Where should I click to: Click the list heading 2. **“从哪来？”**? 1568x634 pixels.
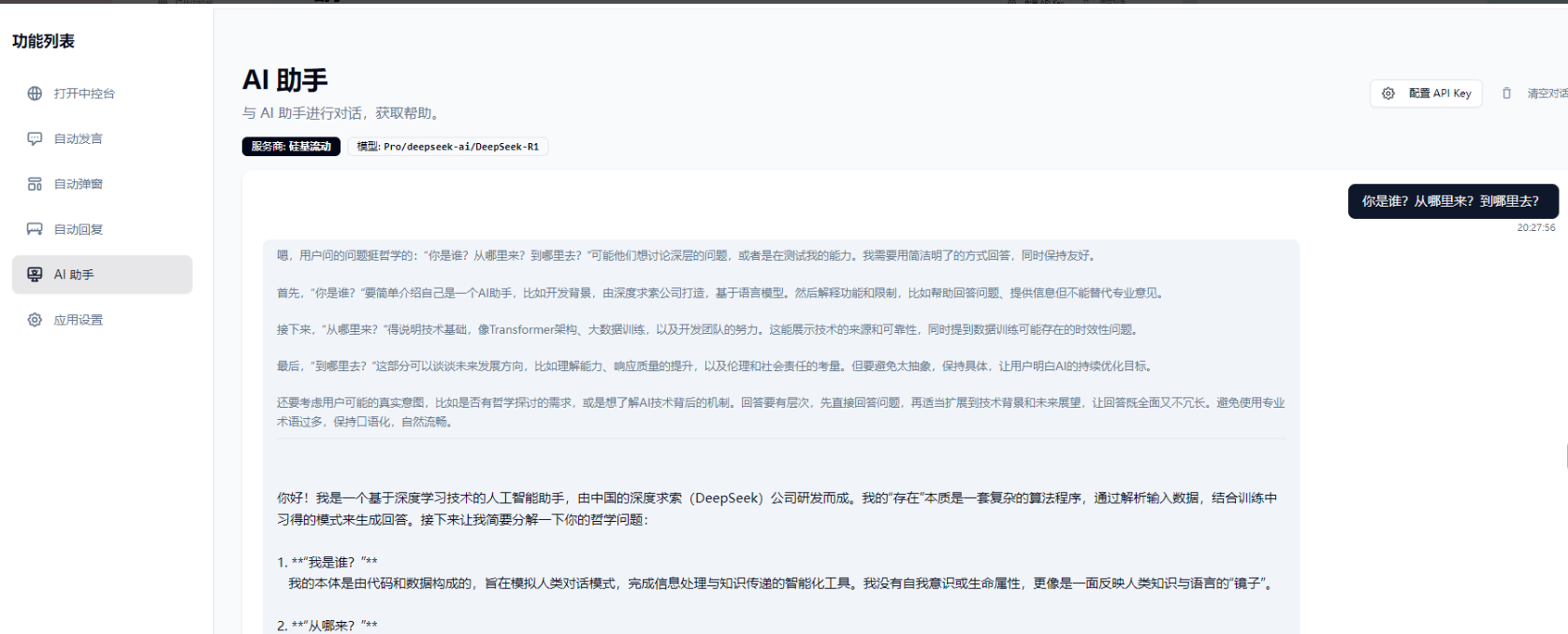(x=327, y=626)
